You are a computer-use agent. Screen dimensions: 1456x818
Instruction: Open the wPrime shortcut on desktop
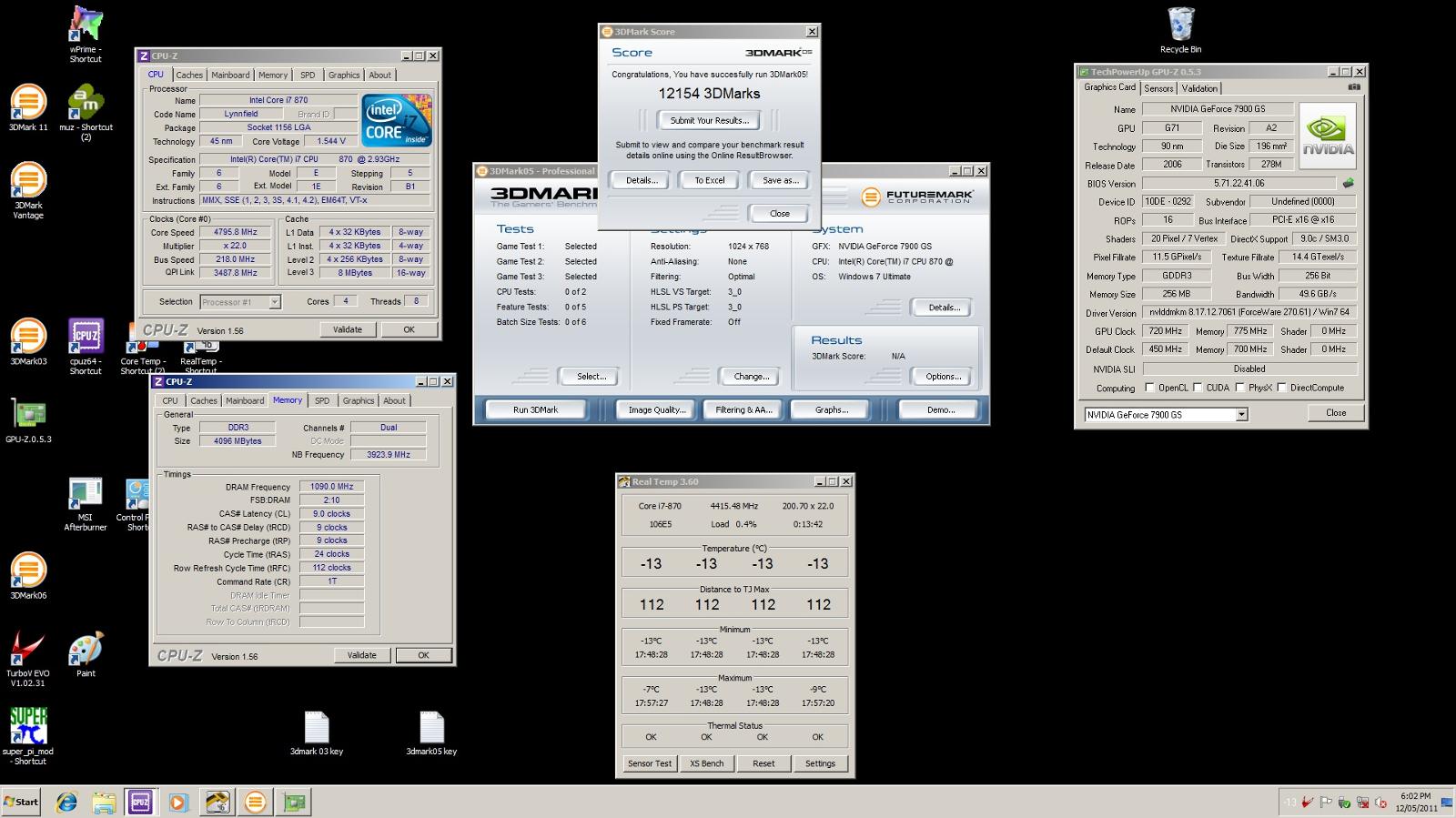[86, 35]
